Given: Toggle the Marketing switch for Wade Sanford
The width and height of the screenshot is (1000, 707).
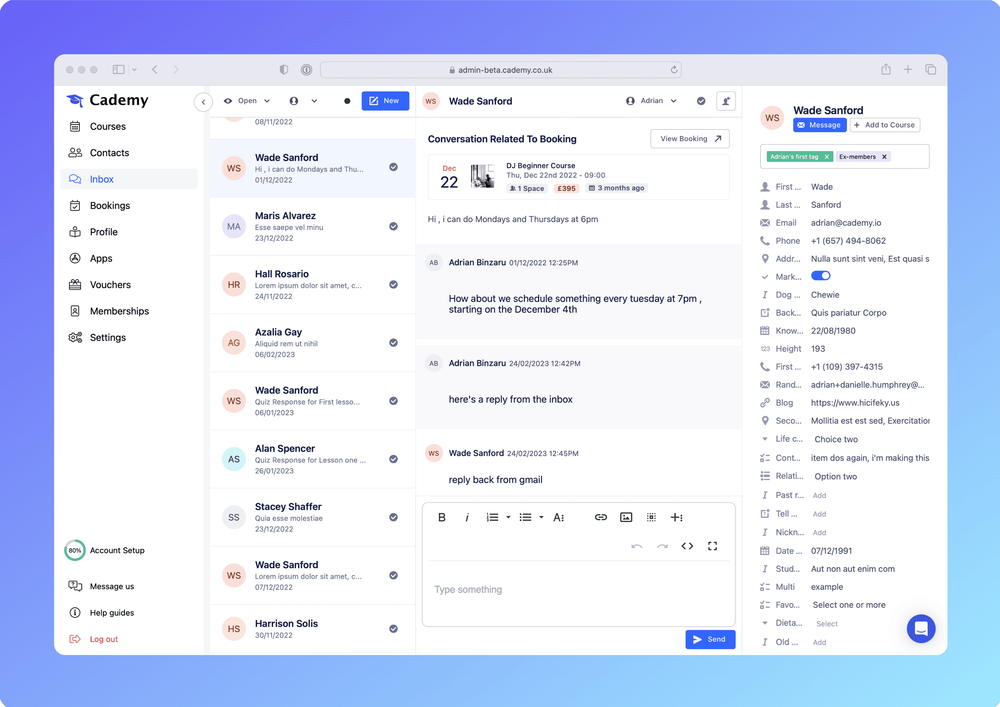Looking at the screenshot, I should point(820,276).
